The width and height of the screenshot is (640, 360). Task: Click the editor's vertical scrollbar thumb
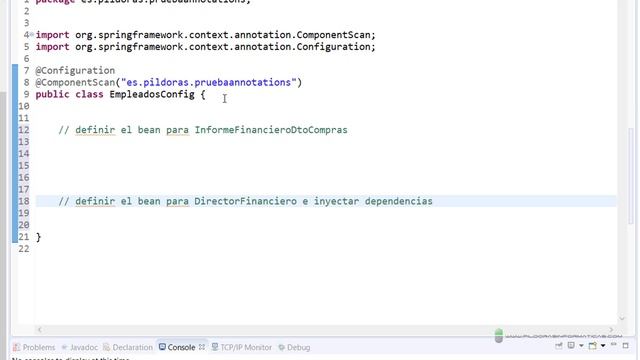[x=631, y=176]
